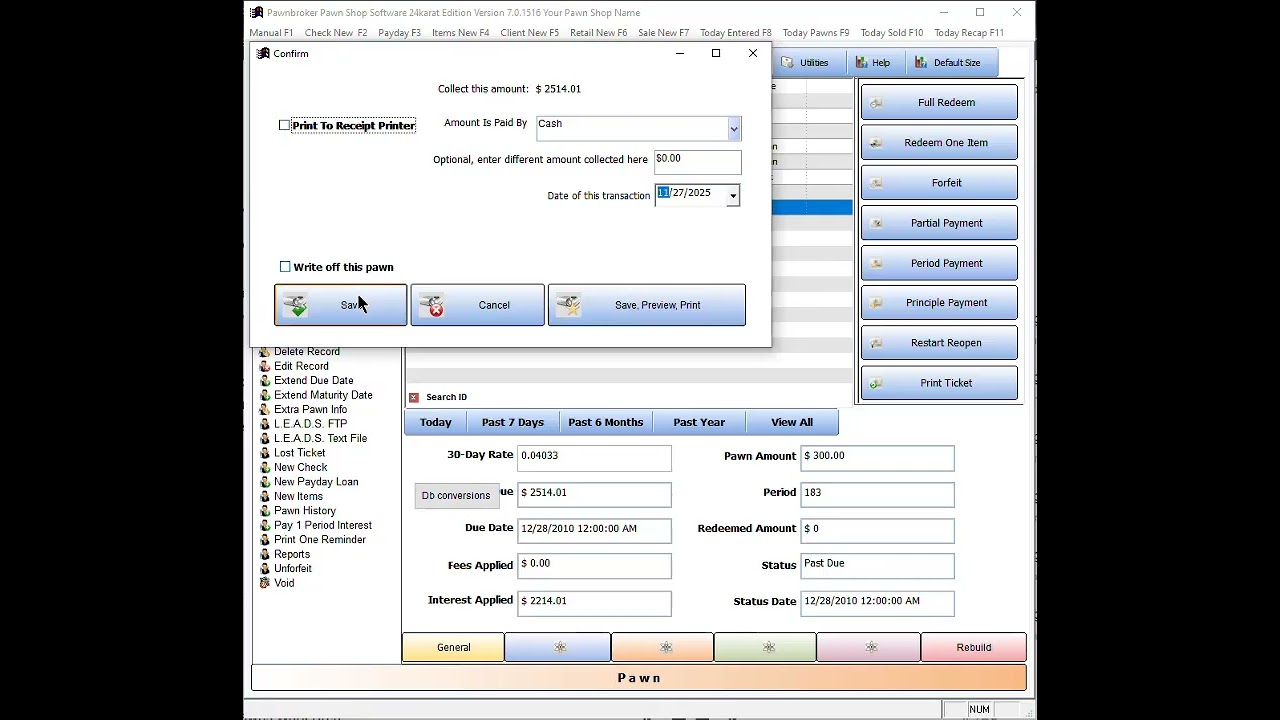The image size is (1280, 720).
Task: Click the Help toolbar icon
Action: tap(861, 63)
